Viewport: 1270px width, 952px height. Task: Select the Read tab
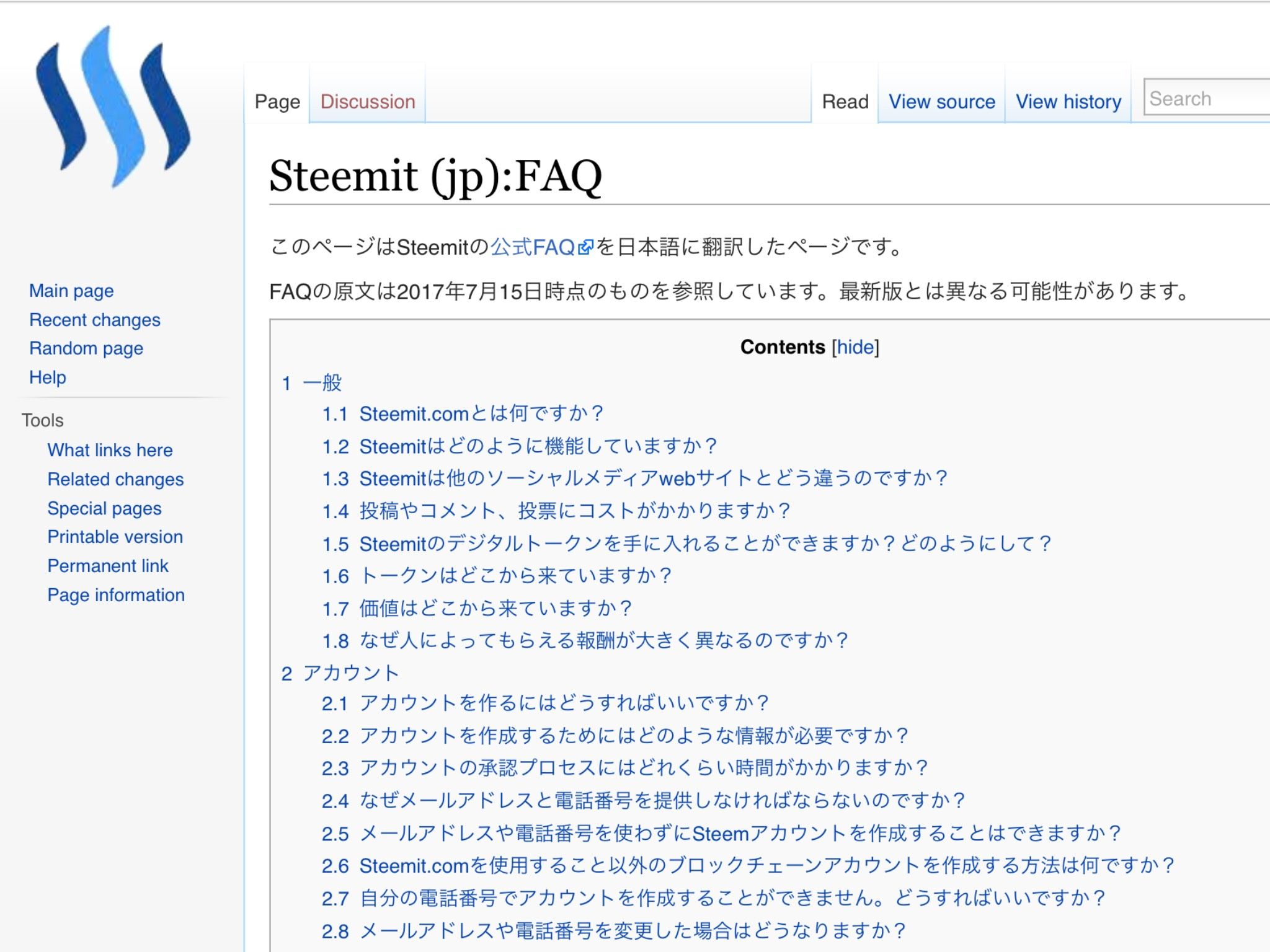845,102
